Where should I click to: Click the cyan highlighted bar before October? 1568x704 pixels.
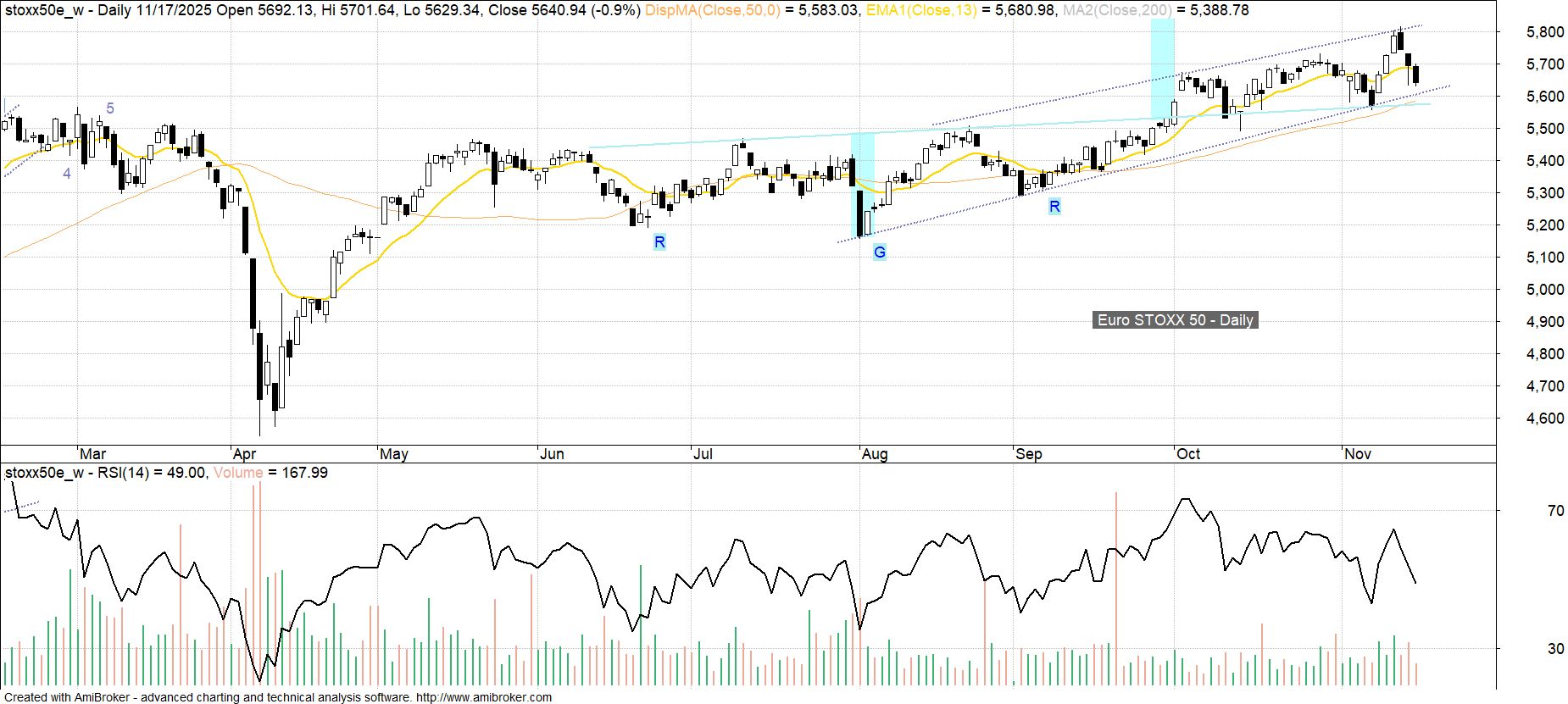pos(1162,68)
